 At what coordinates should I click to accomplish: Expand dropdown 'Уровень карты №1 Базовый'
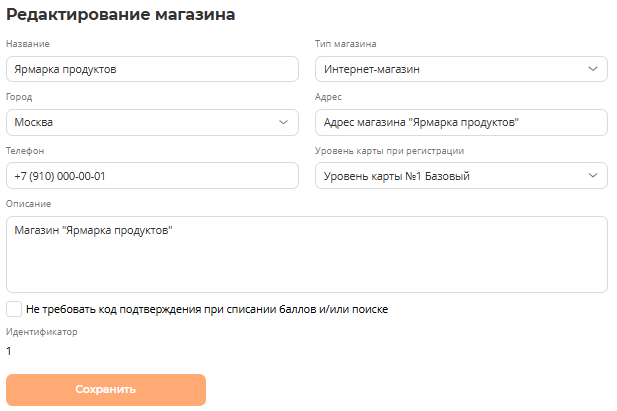pyautogui.click(x=450, y=176)
